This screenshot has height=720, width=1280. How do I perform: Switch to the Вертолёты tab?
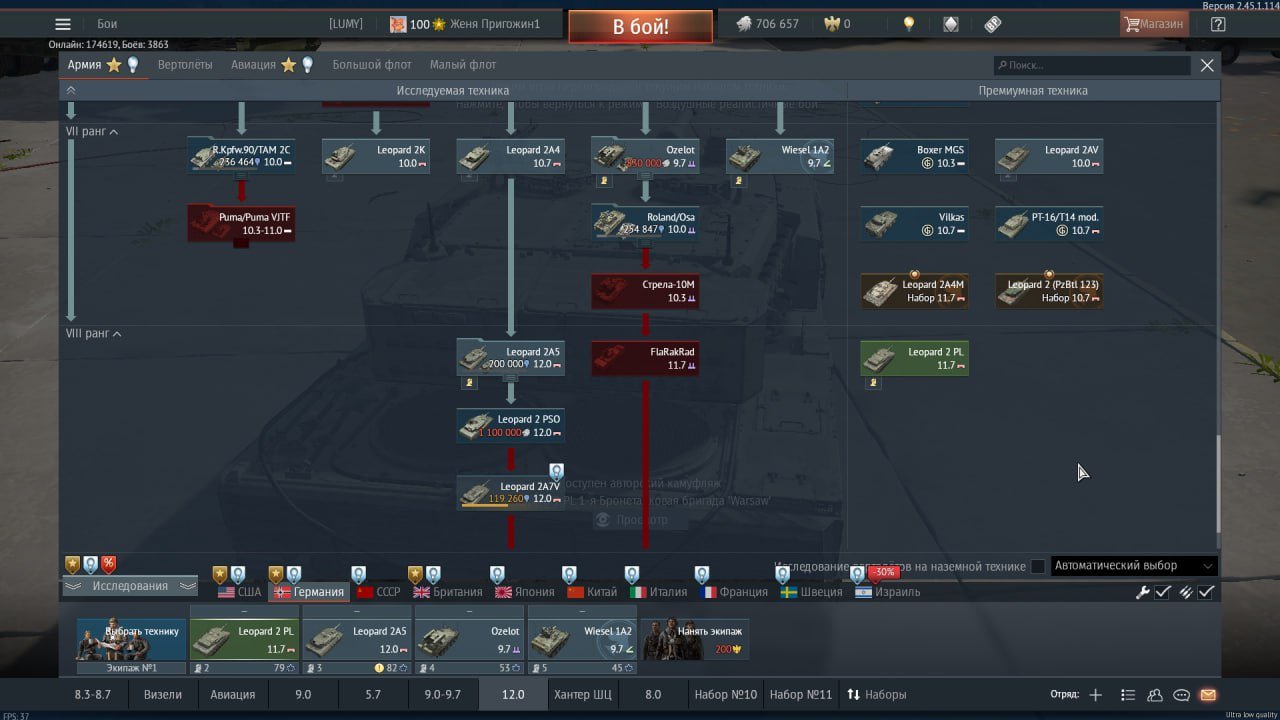click(x=185, y=65)
